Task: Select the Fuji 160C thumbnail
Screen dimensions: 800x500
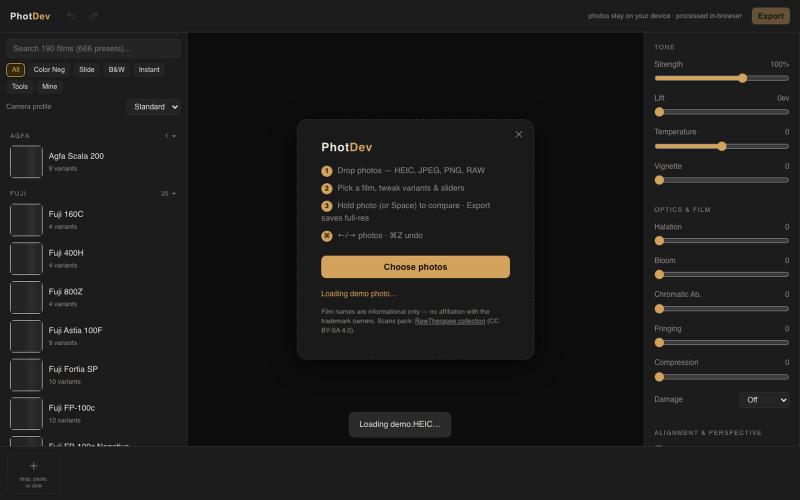Action: coord(26,219)
